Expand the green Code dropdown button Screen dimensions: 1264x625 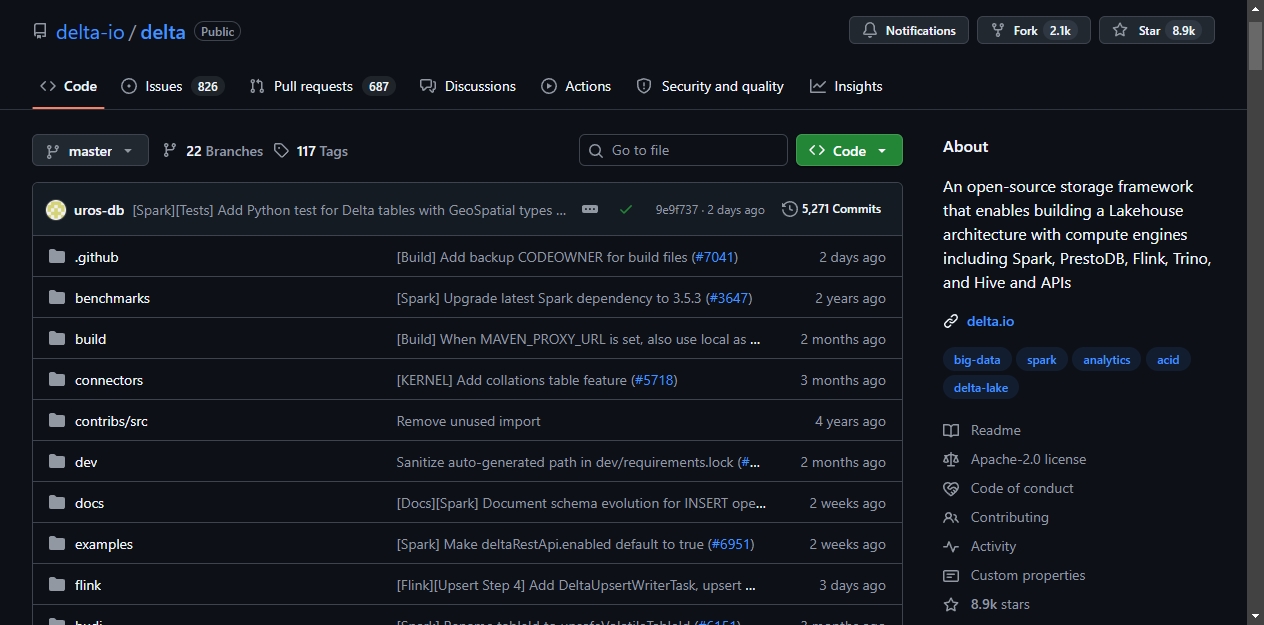(x=849, y=150)
